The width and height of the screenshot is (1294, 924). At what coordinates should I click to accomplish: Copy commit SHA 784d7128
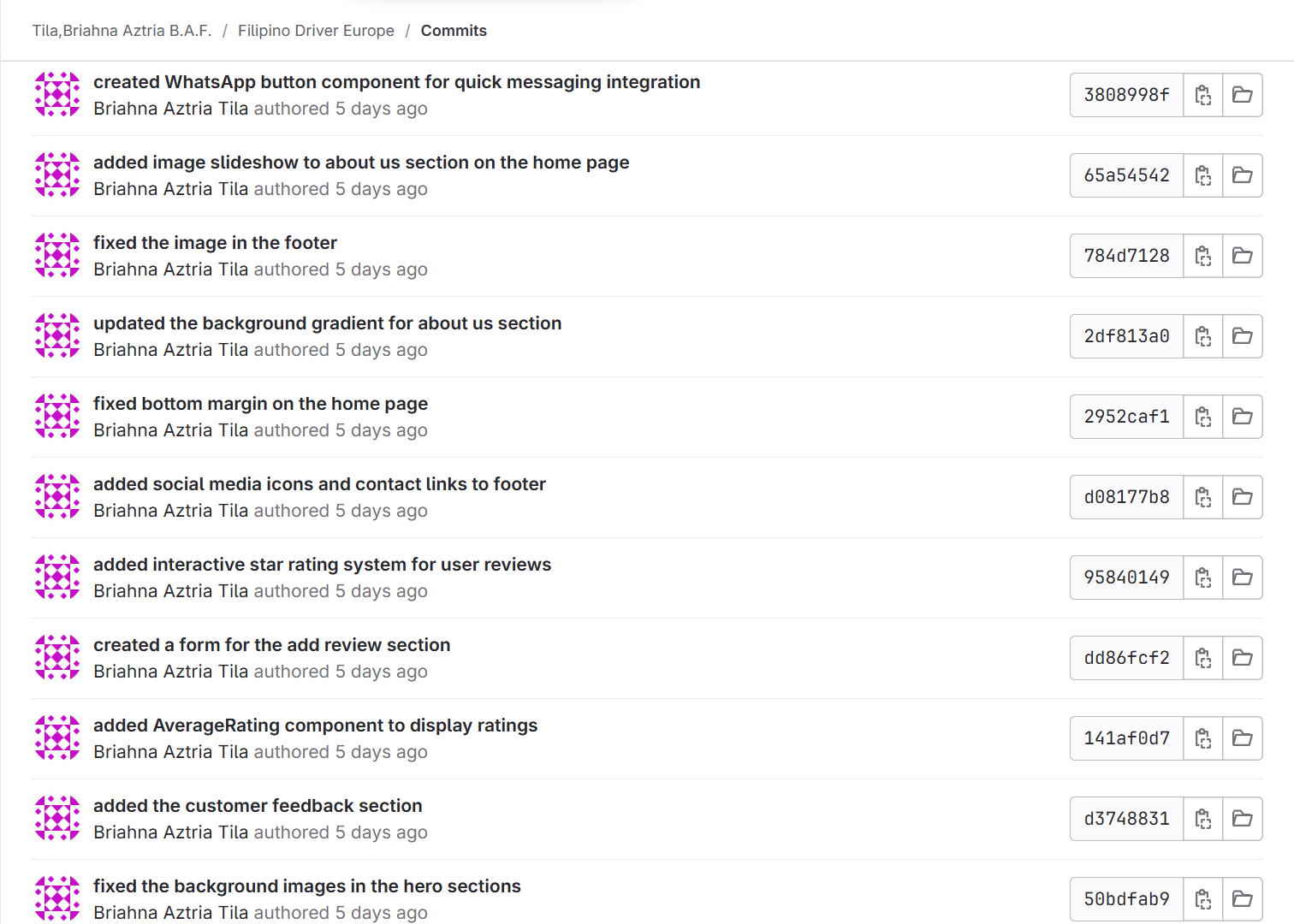[1202, 256]
